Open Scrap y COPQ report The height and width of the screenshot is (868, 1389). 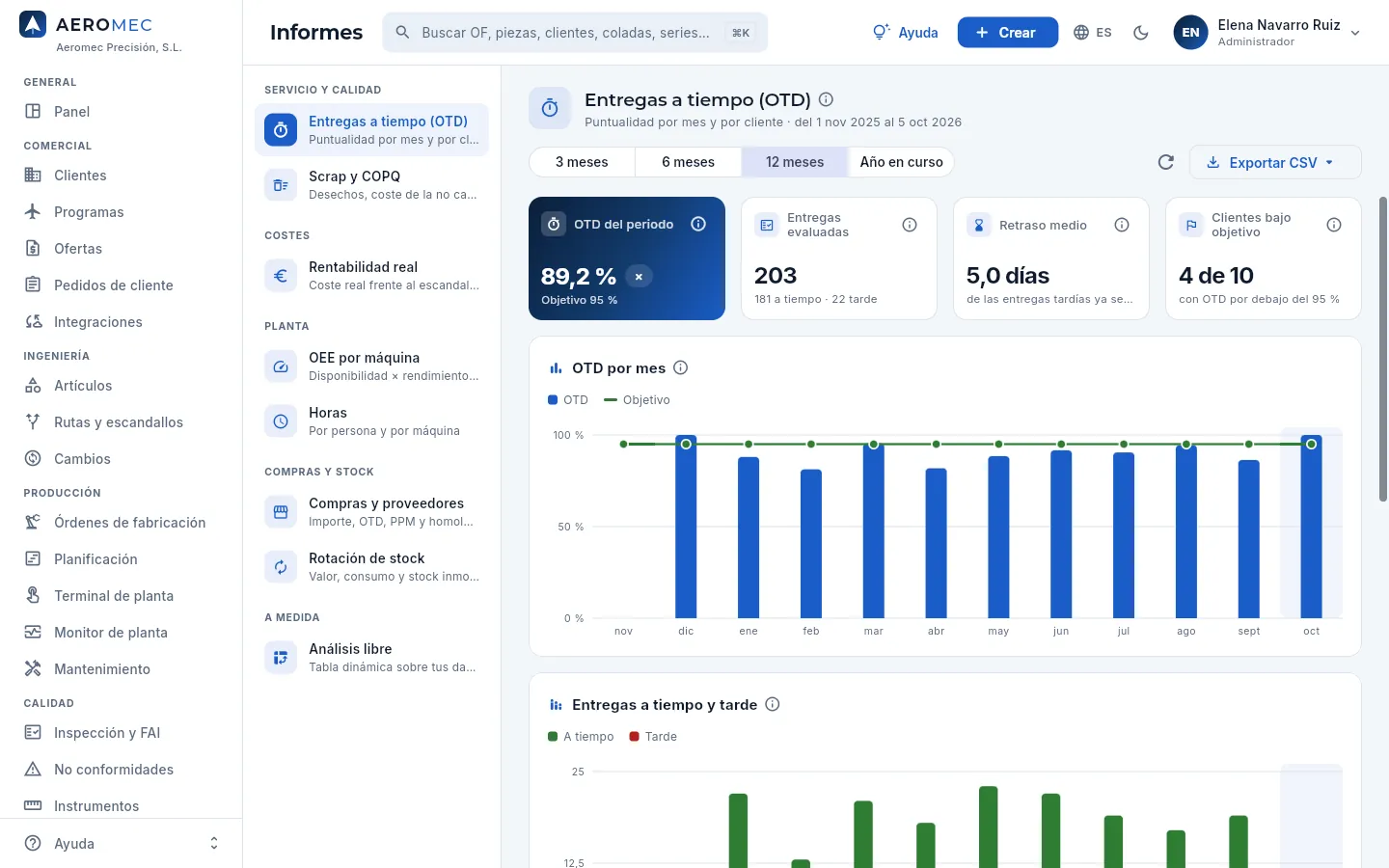371,185
